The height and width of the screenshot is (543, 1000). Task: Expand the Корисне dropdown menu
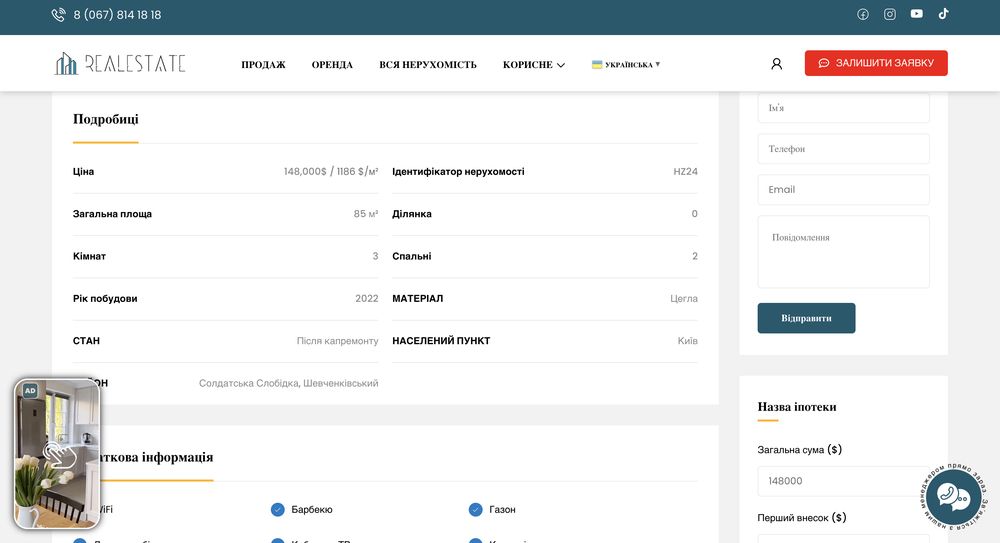coord(533,65)
